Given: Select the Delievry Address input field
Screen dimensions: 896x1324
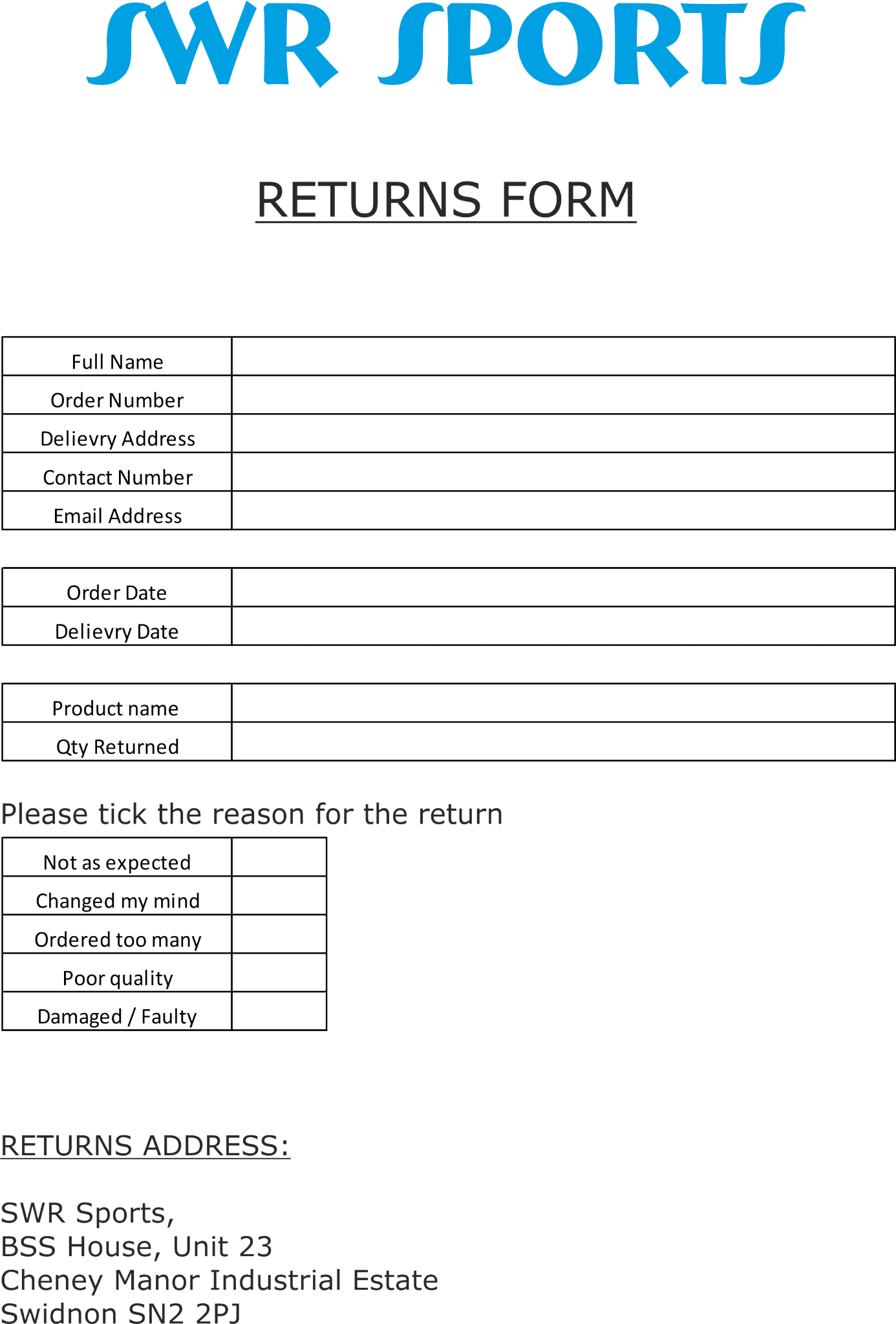Looking at the screenshot, I should pos(562,434).
